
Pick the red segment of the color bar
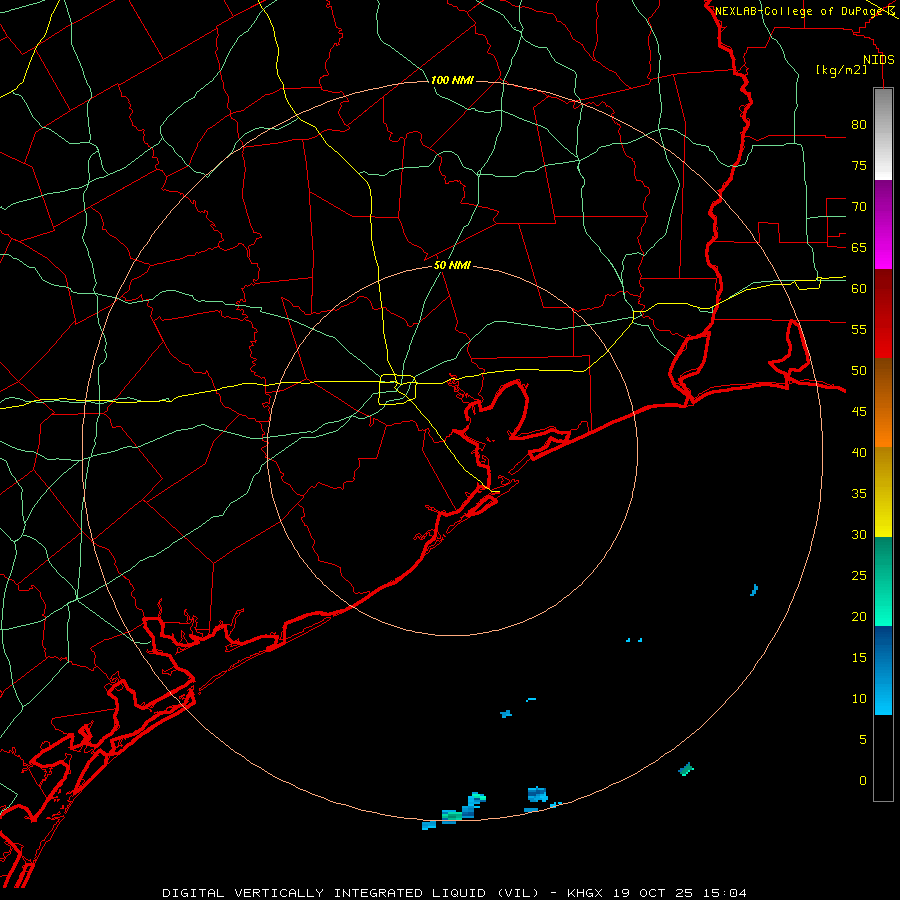click(x=883, y=314)
